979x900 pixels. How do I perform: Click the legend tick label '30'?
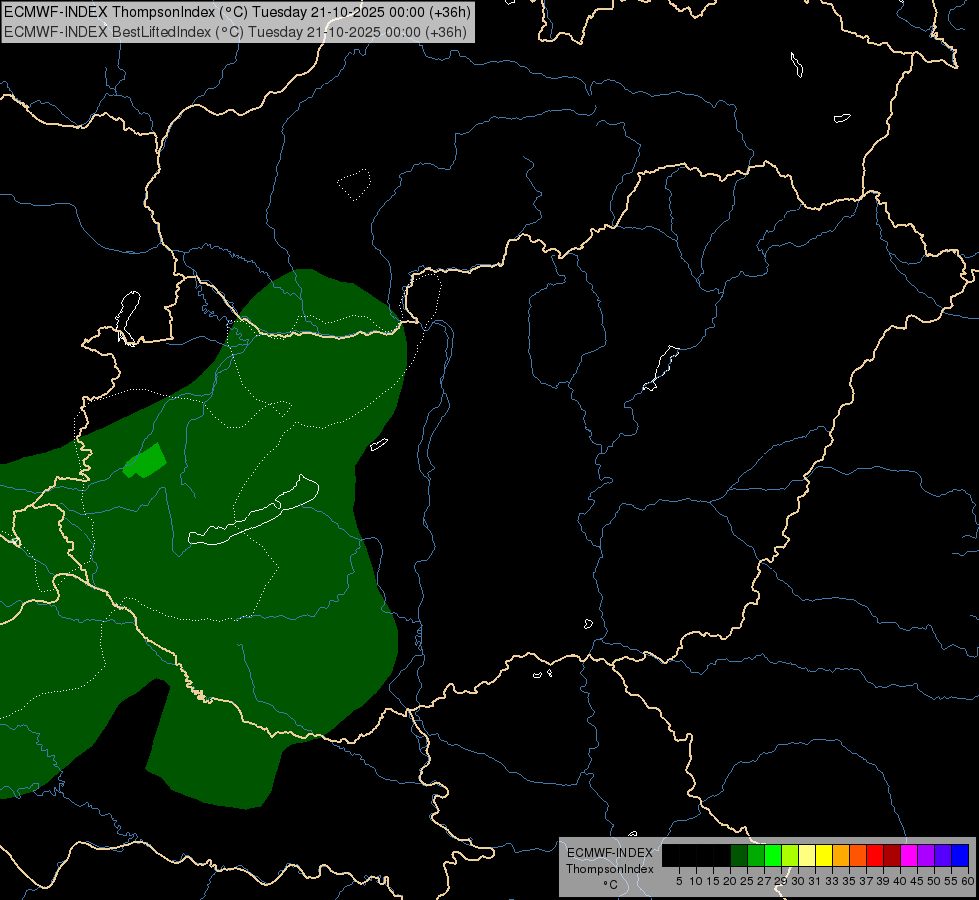(798, 881)
